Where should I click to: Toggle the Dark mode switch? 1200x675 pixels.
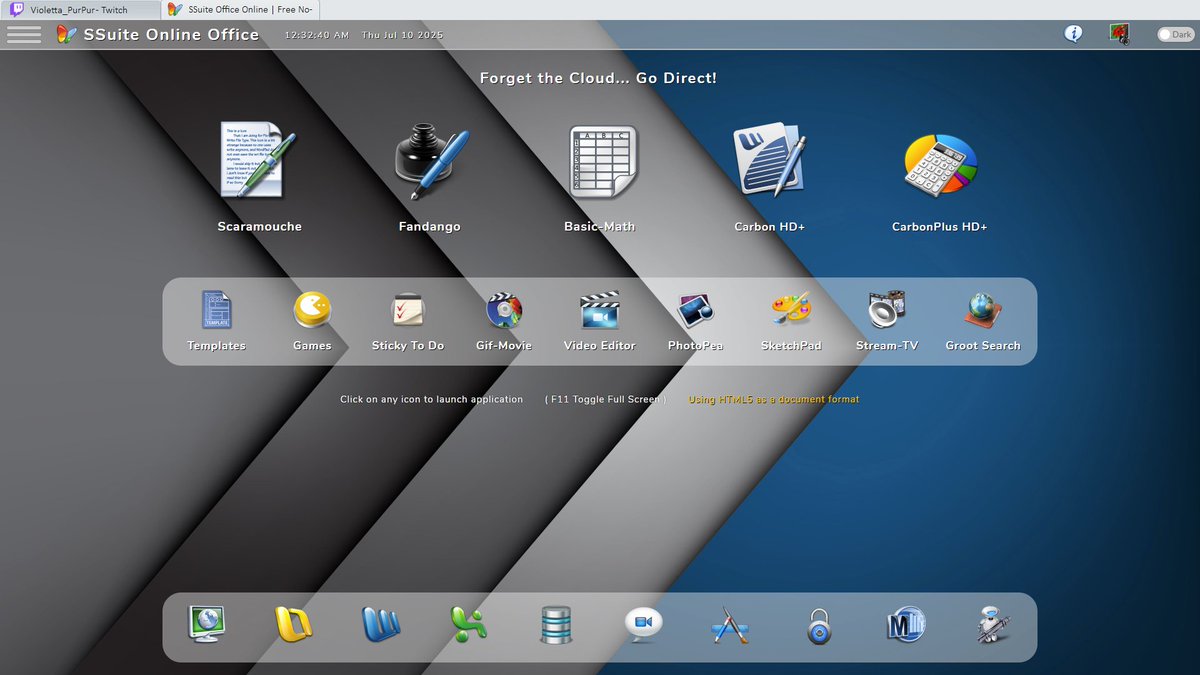[x=1175, y=34]
